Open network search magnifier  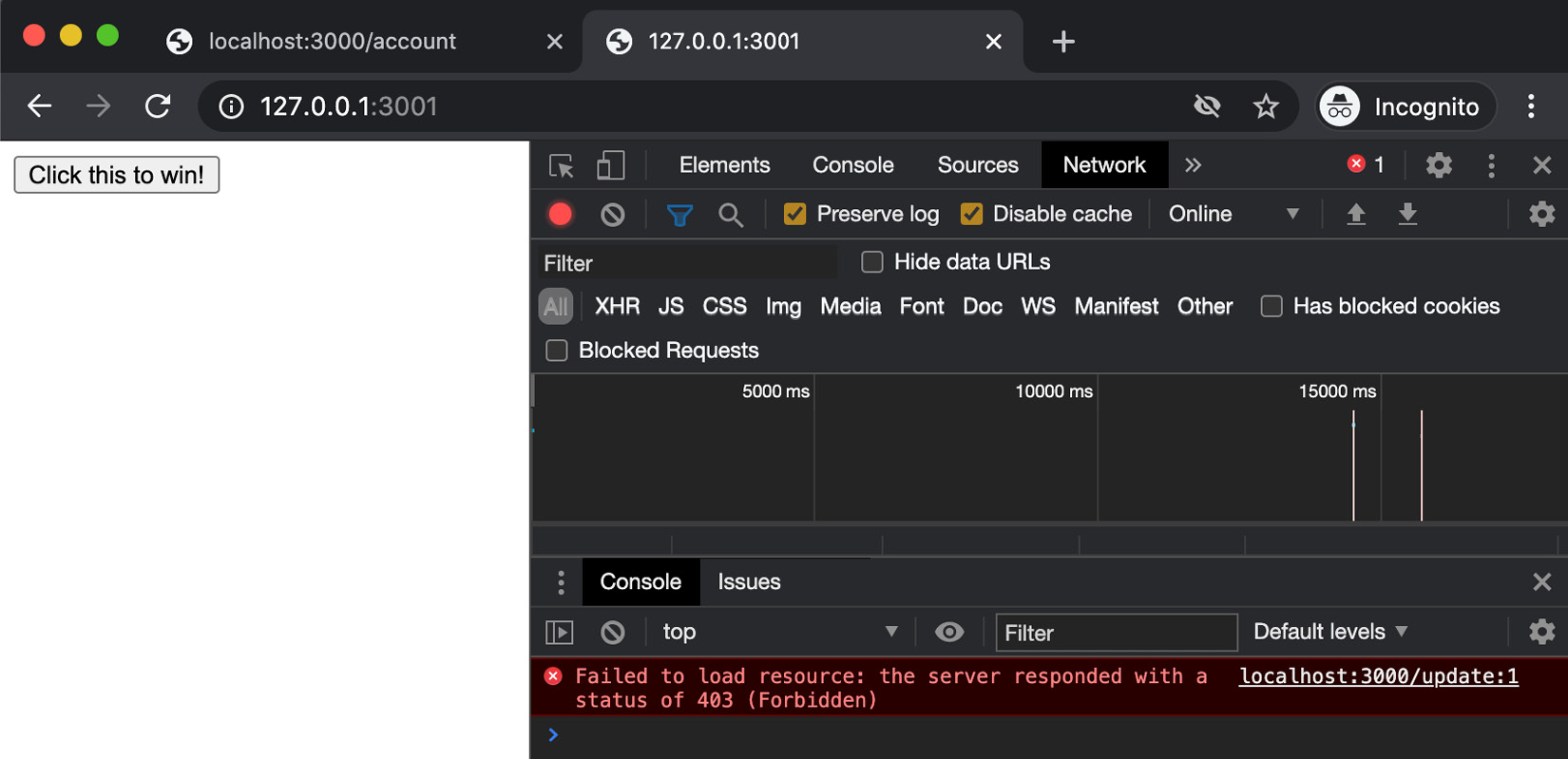click(x=731, y=216)
